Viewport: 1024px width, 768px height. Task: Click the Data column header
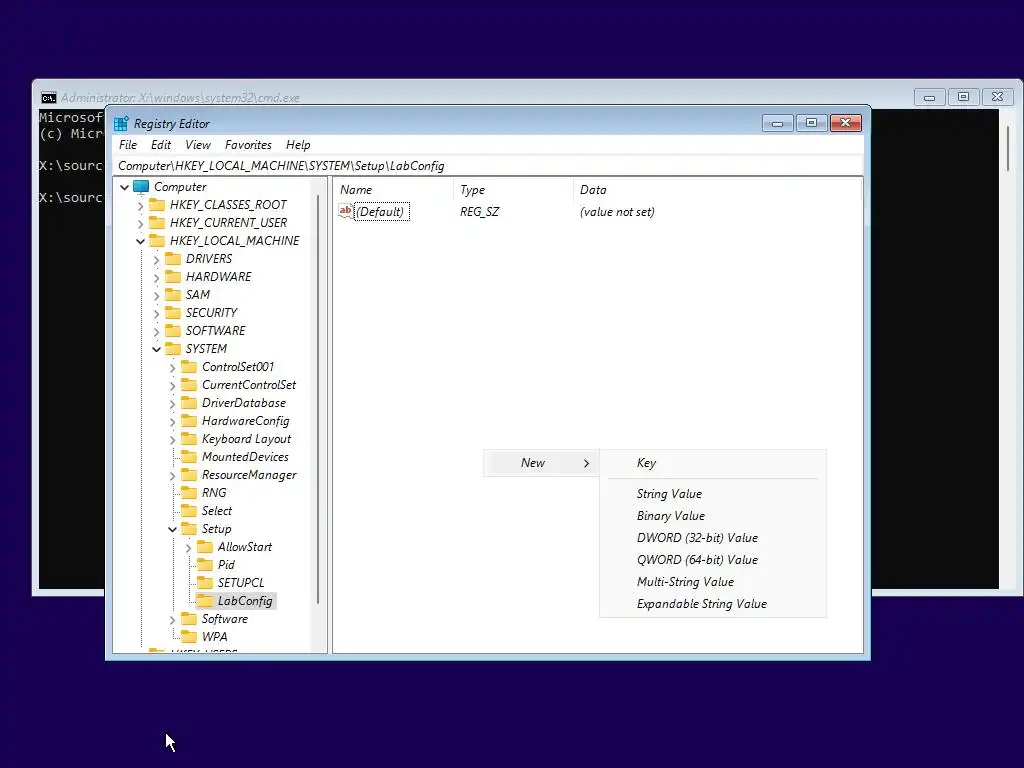coord(717,190)
